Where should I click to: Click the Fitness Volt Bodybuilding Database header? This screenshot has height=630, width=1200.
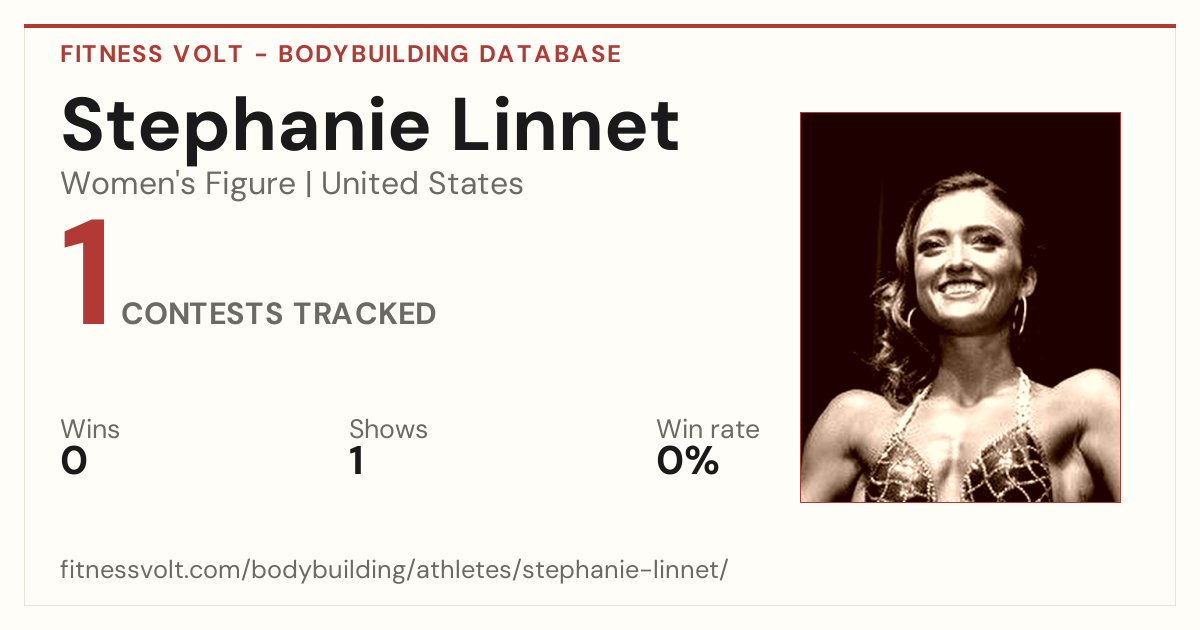pyautogui.click(x=341, y=54)
